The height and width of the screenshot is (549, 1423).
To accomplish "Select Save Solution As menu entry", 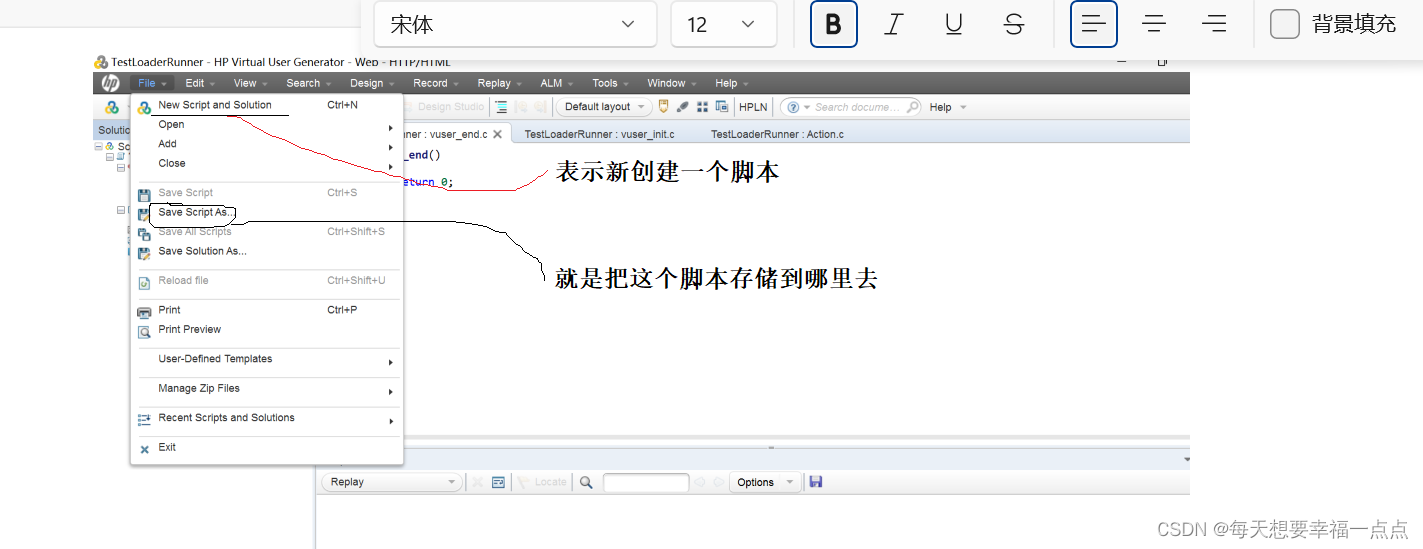I will (x=267, y=252).
